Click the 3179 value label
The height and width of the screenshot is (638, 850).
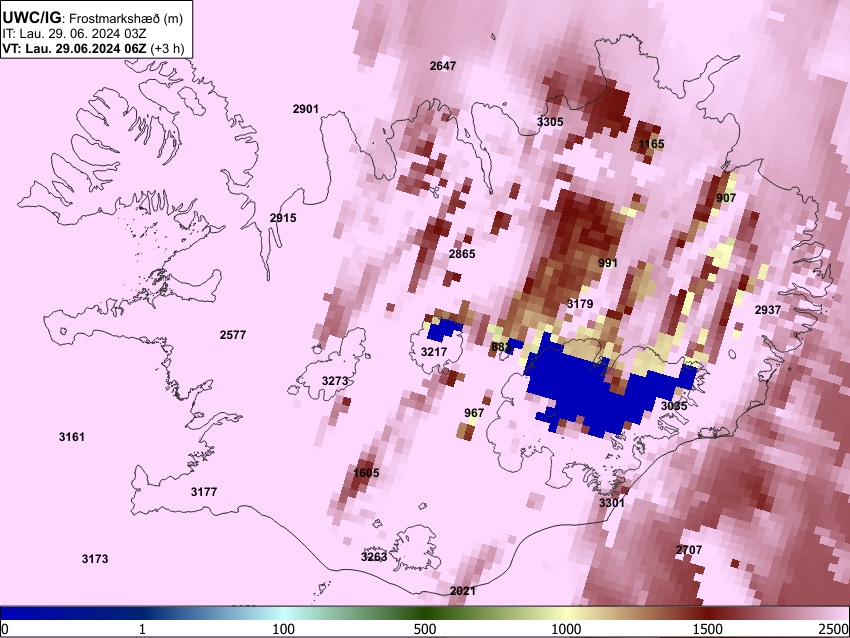tap(580, 304)
